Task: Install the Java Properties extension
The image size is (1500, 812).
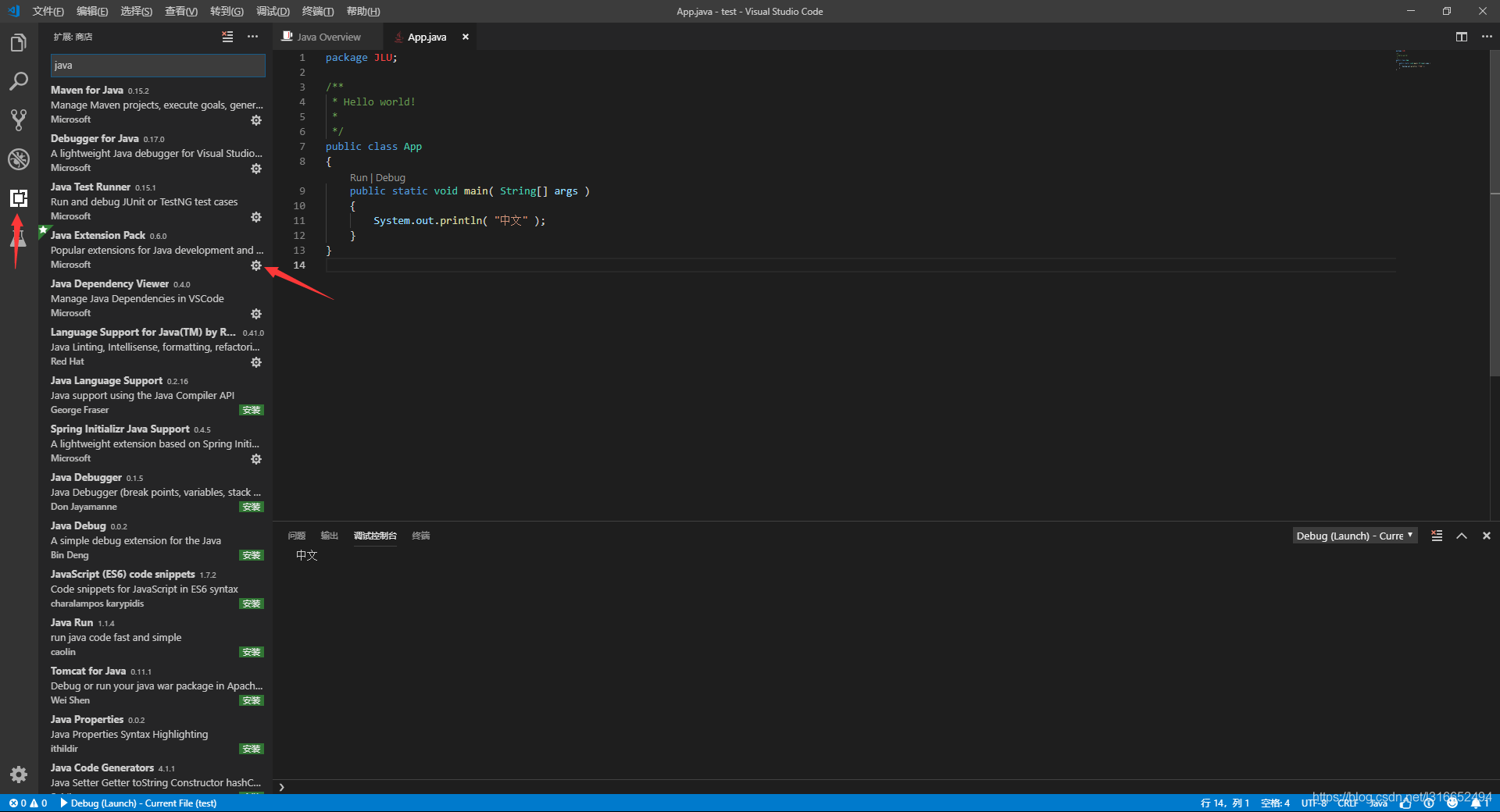Action: pos(252,749)
